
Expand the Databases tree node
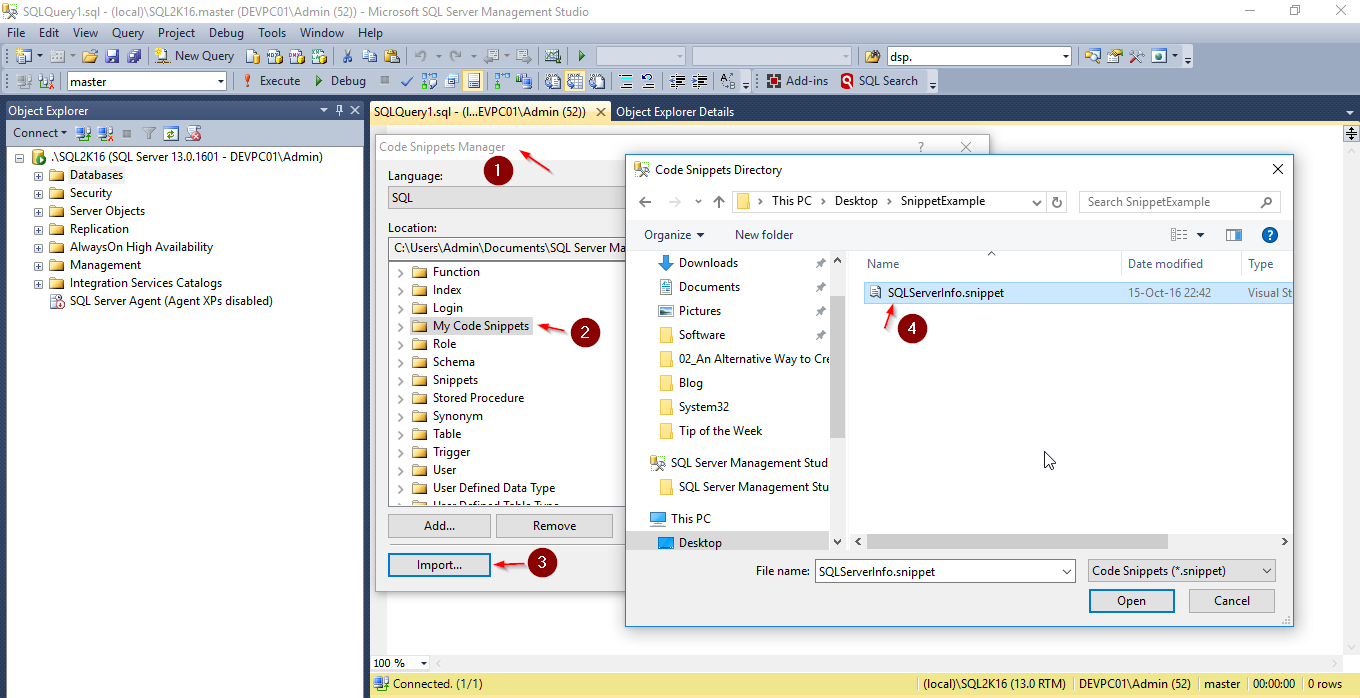(x=39, y=175)
